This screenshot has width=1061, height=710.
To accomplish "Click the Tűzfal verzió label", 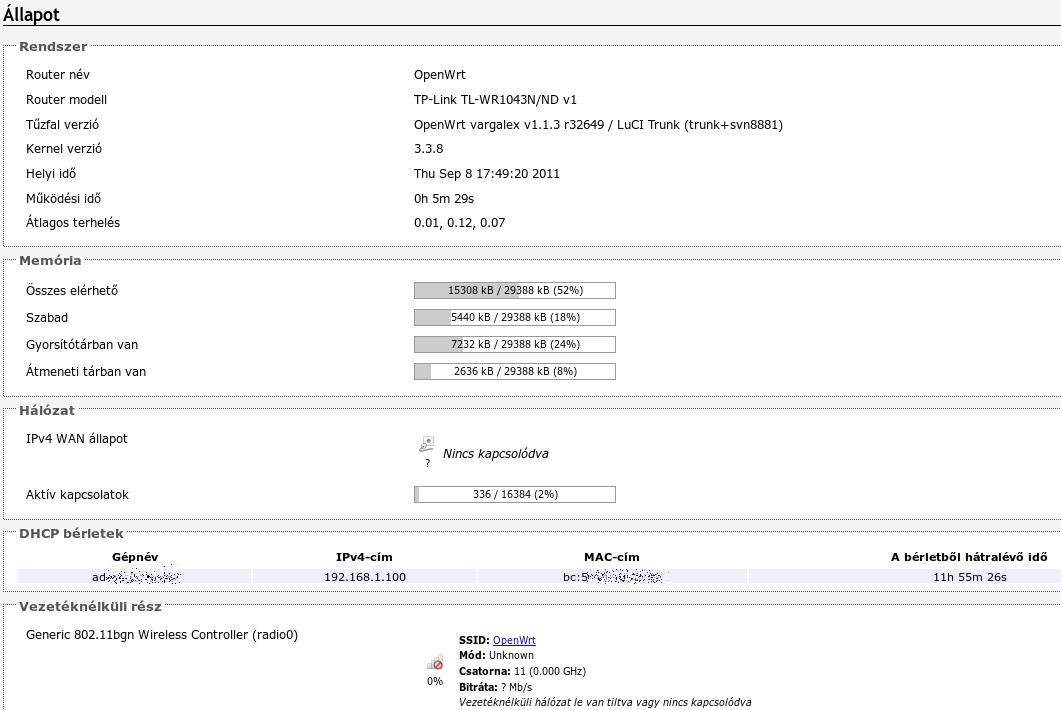I will pos(62,125).
